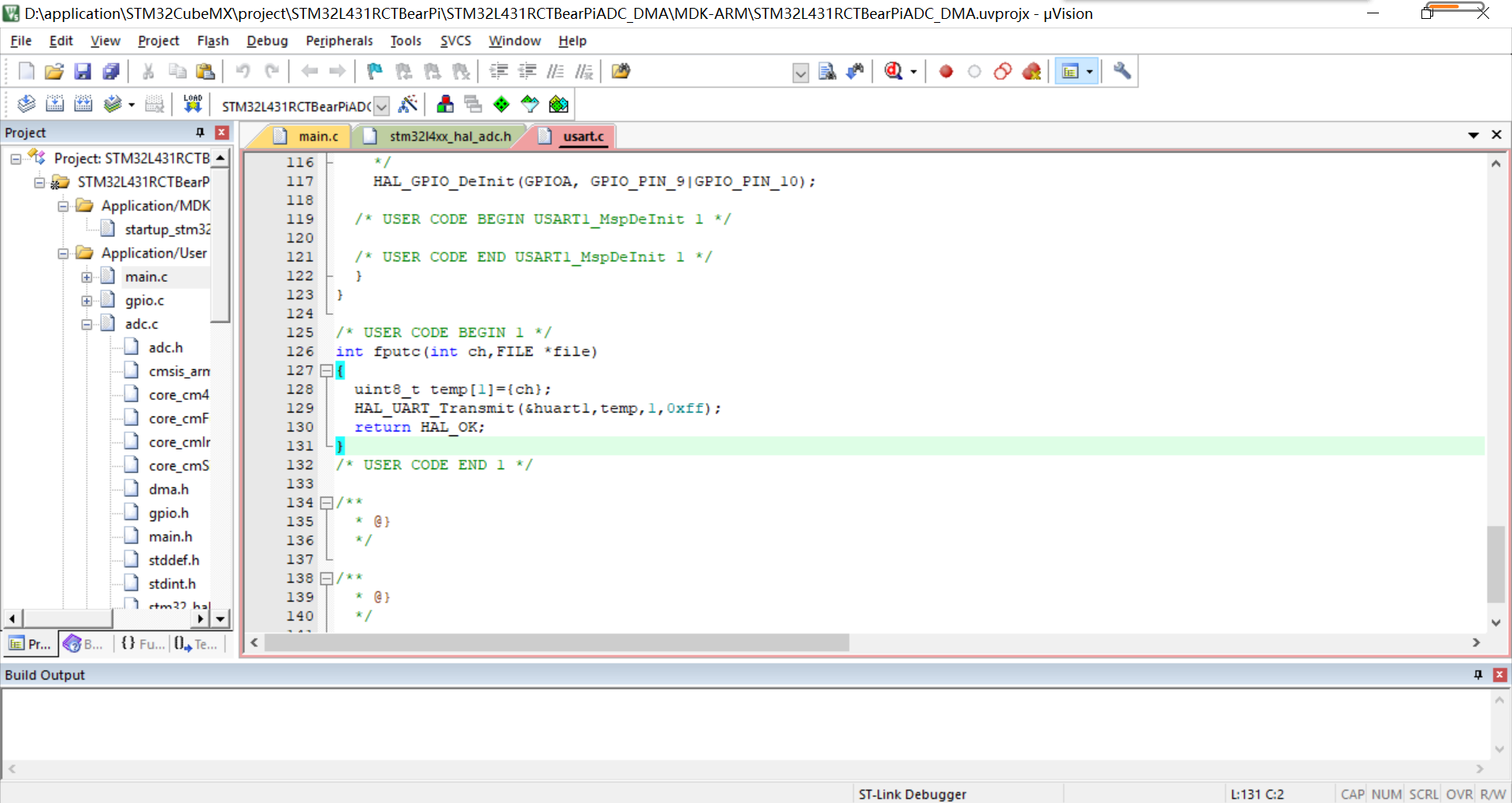Open Configuration with the wrench icon
1512x803 pixels.
tap(1122, 72)
